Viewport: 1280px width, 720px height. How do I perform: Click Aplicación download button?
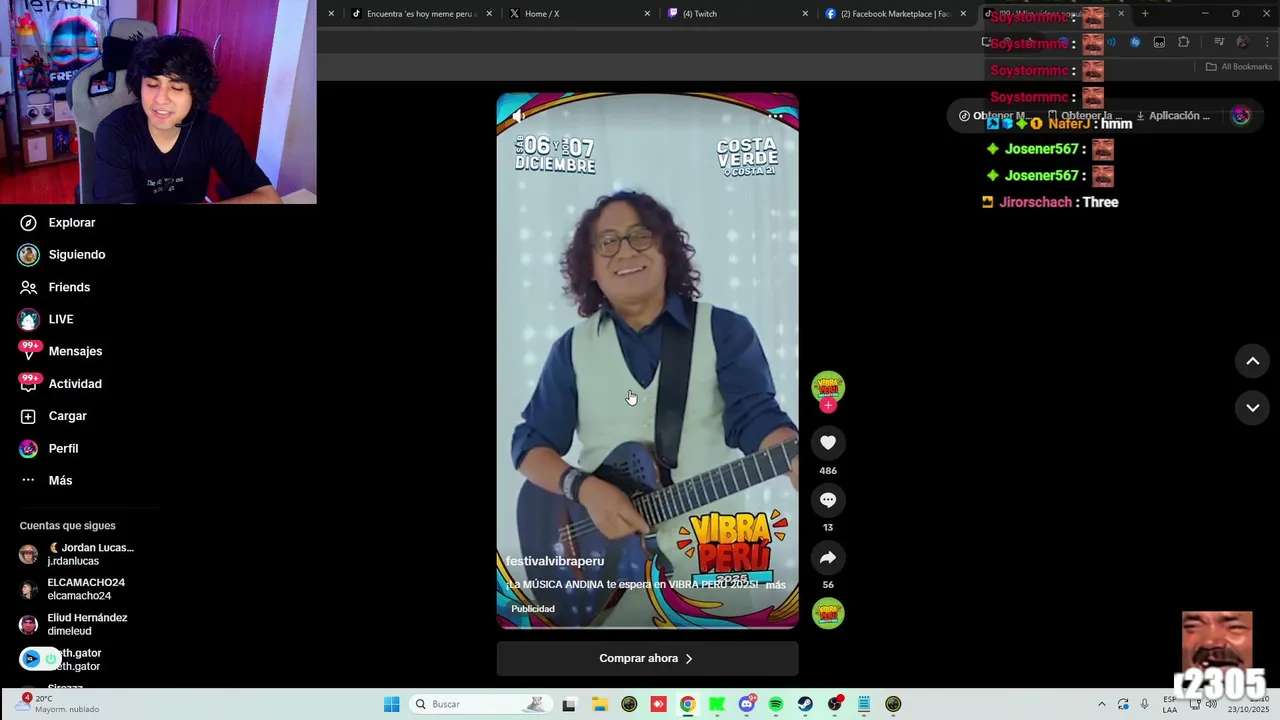click(1174, 116)
